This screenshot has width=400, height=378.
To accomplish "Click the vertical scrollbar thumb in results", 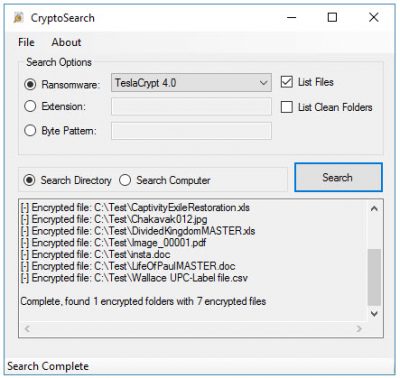I will [374, 277].
